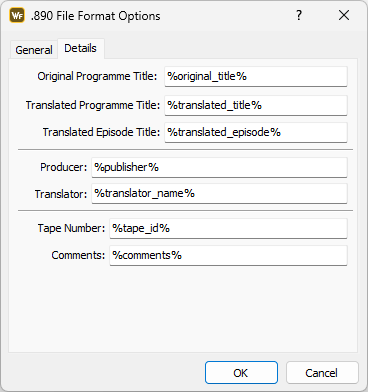This screenshot has width=368, height=392.
Task: Edit the Translated Episode Title field
Action: 256,132
